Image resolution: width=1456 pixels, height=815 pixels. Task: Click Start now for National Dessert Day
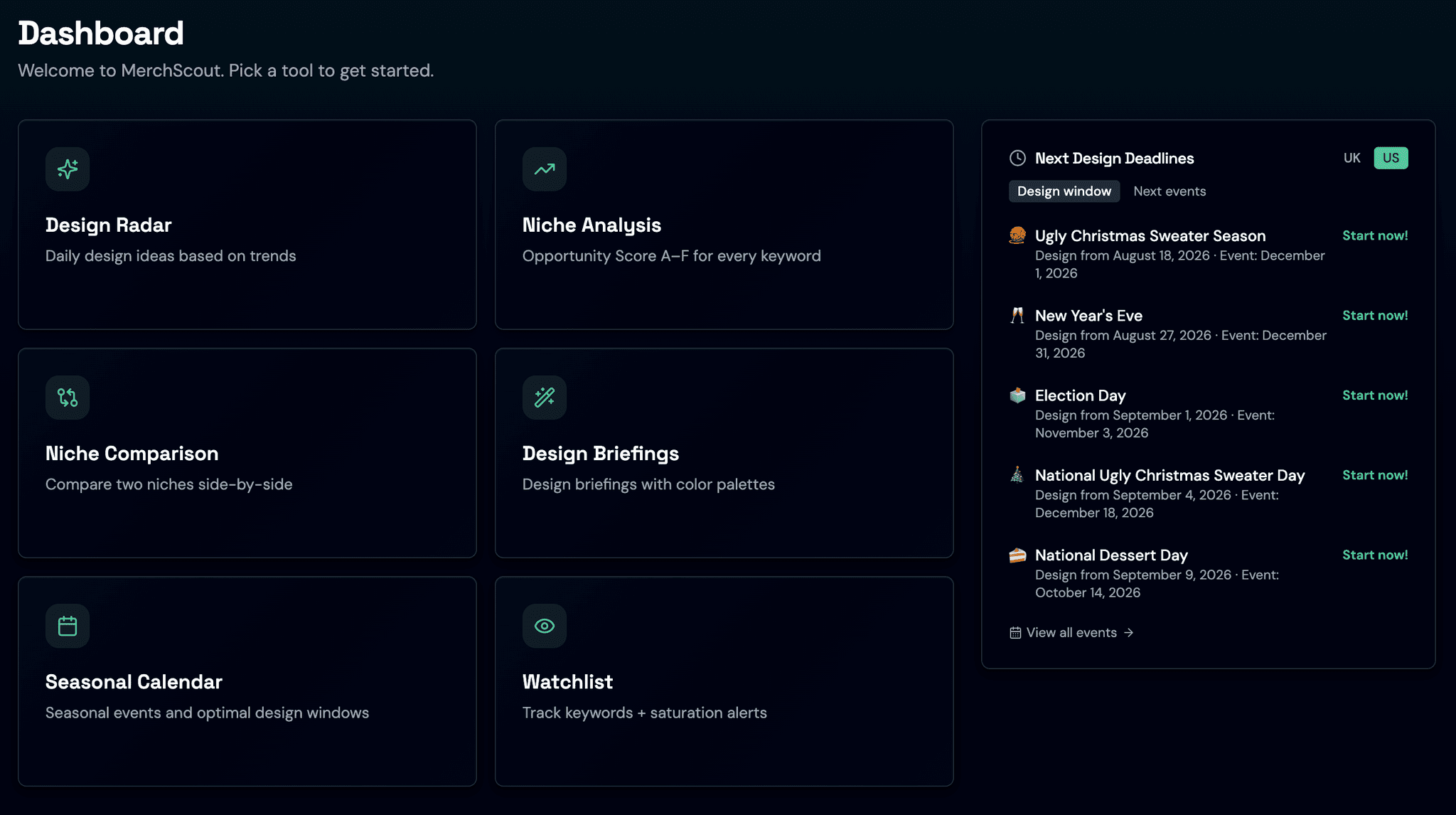1375,555
